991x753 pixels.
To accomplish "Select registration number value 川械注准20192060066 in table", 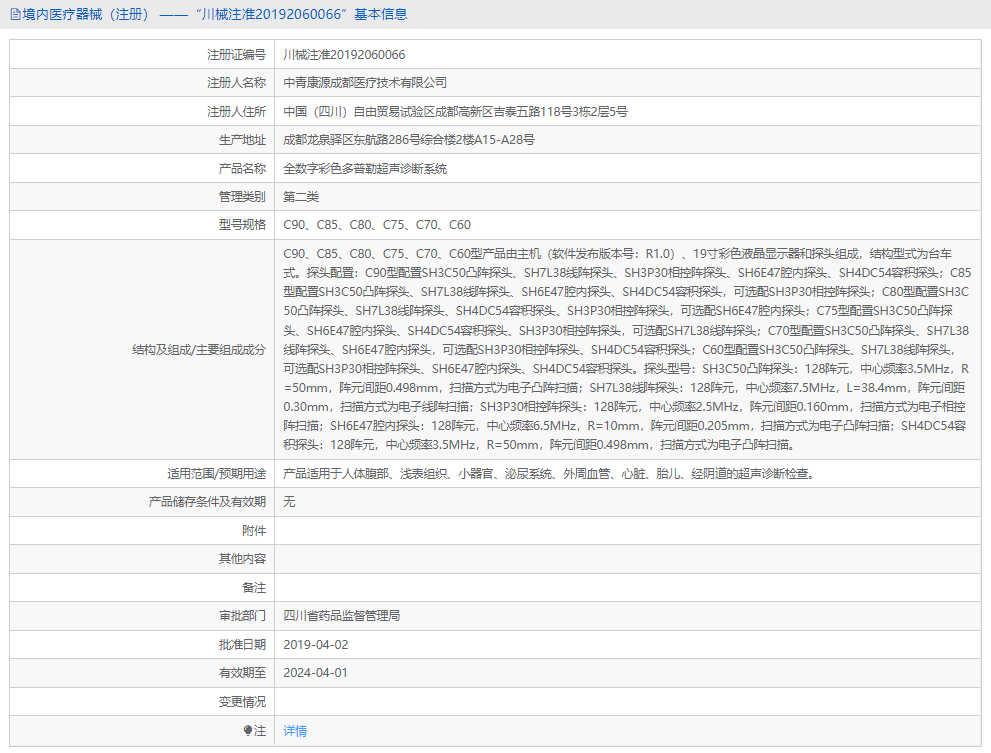I will 344,54.
